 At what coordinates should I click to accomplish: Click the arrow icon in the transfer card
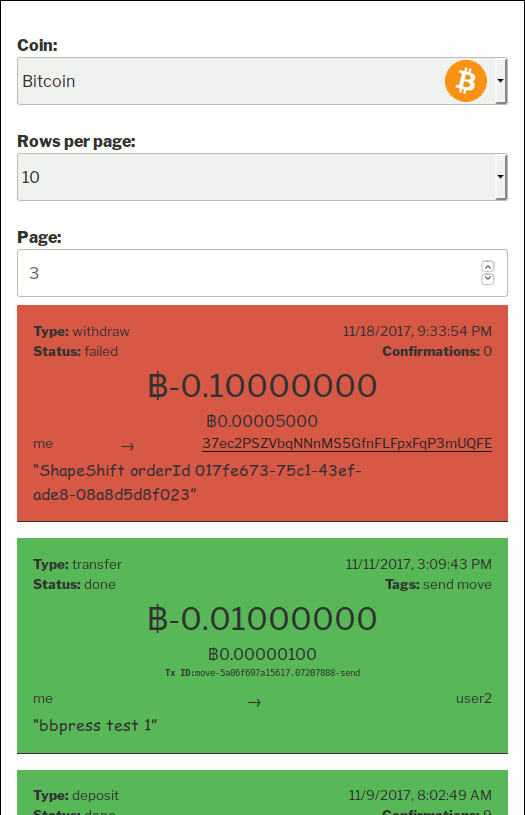254,703
